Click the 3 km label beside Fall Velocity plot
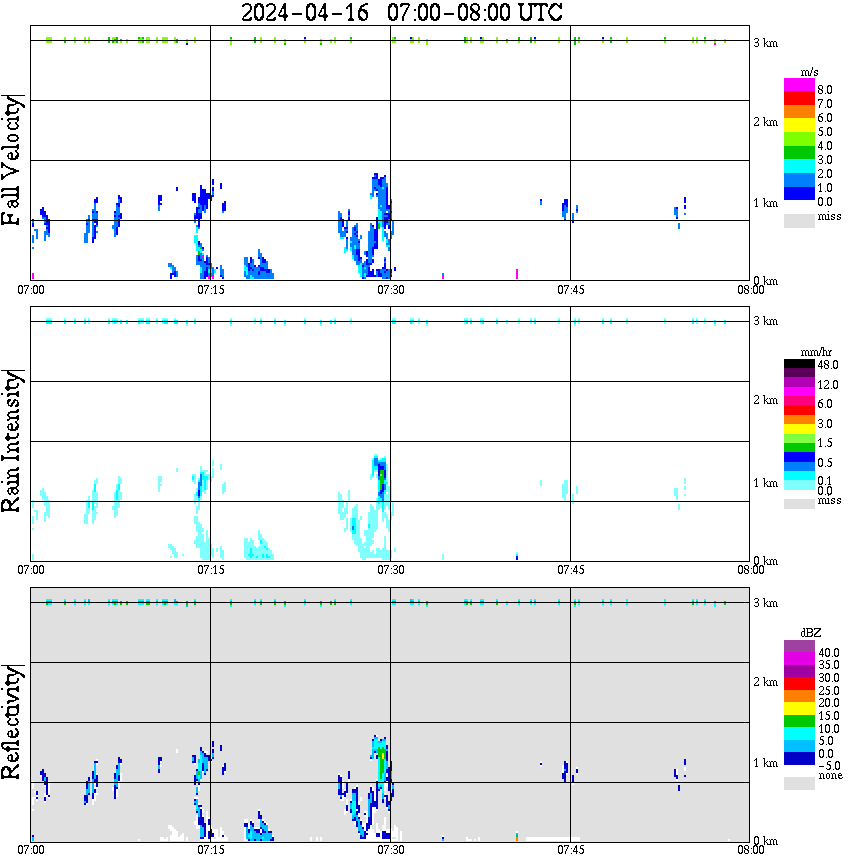Image resolution: width=850 pixels, height=868 pixels. [766, 43]
